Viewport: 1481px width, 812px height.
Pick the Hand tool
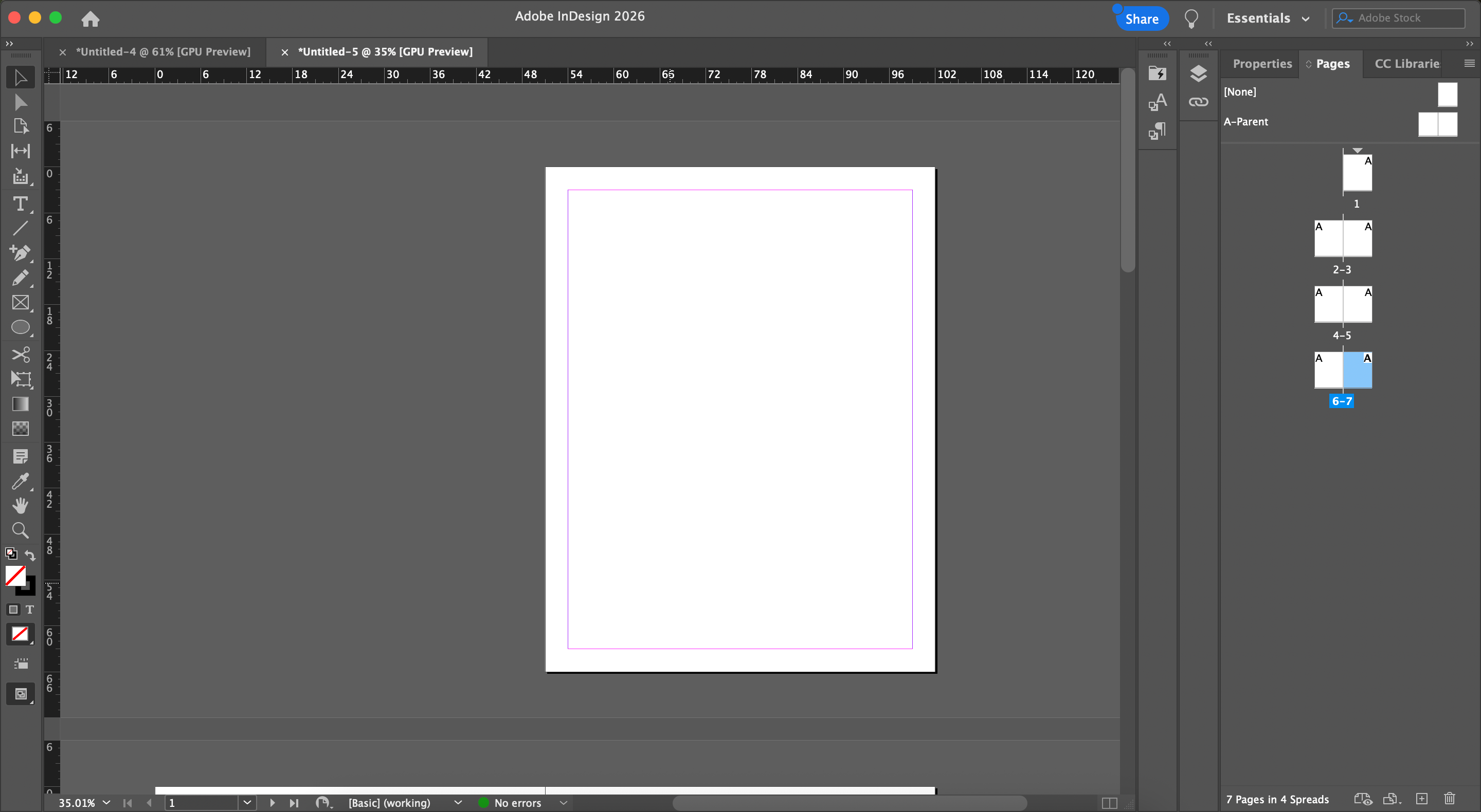(20, 506)
